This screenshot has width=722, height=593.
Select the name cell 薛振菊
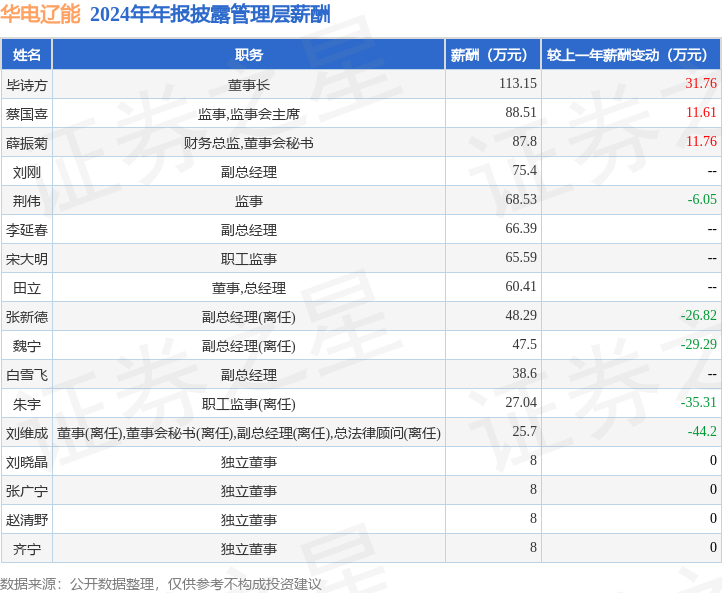27,143
